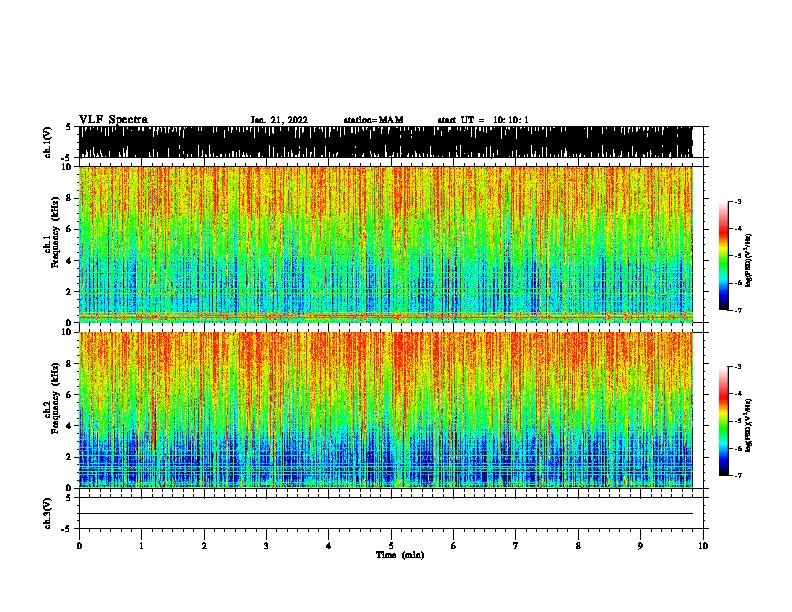Image resolution: width=792 pixels, height=612 pixels.
Task: Click time axis tick label "0"
Action: (79, 546)
